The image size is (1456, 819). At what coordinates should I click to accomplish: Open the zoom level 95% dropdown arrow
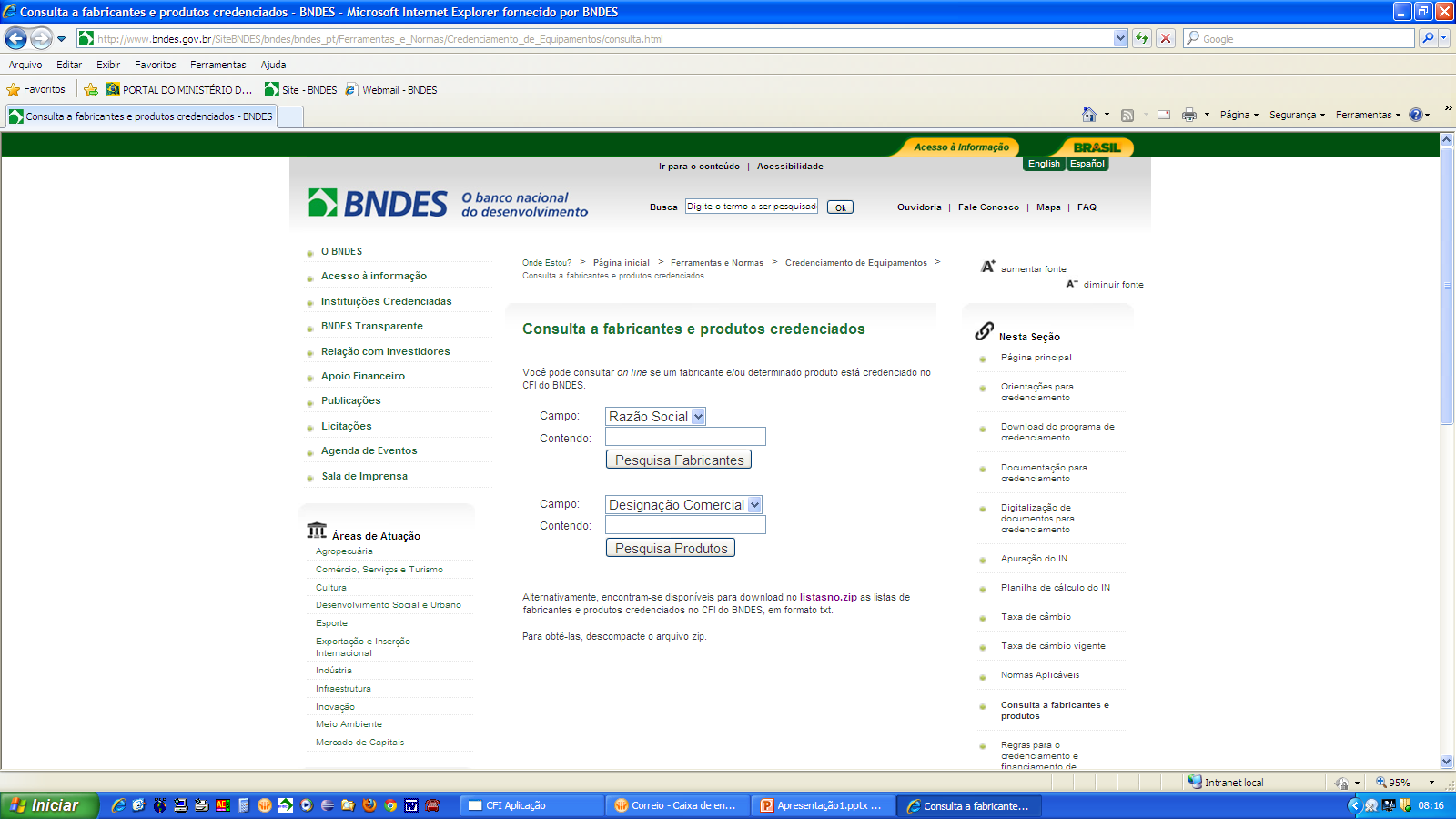(x=1431, y=782)
